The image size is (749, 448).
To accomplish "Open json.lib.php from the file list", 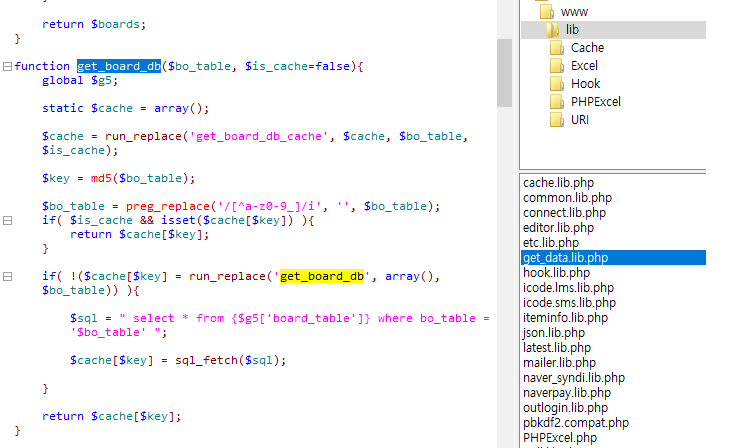I will [553, 333].
